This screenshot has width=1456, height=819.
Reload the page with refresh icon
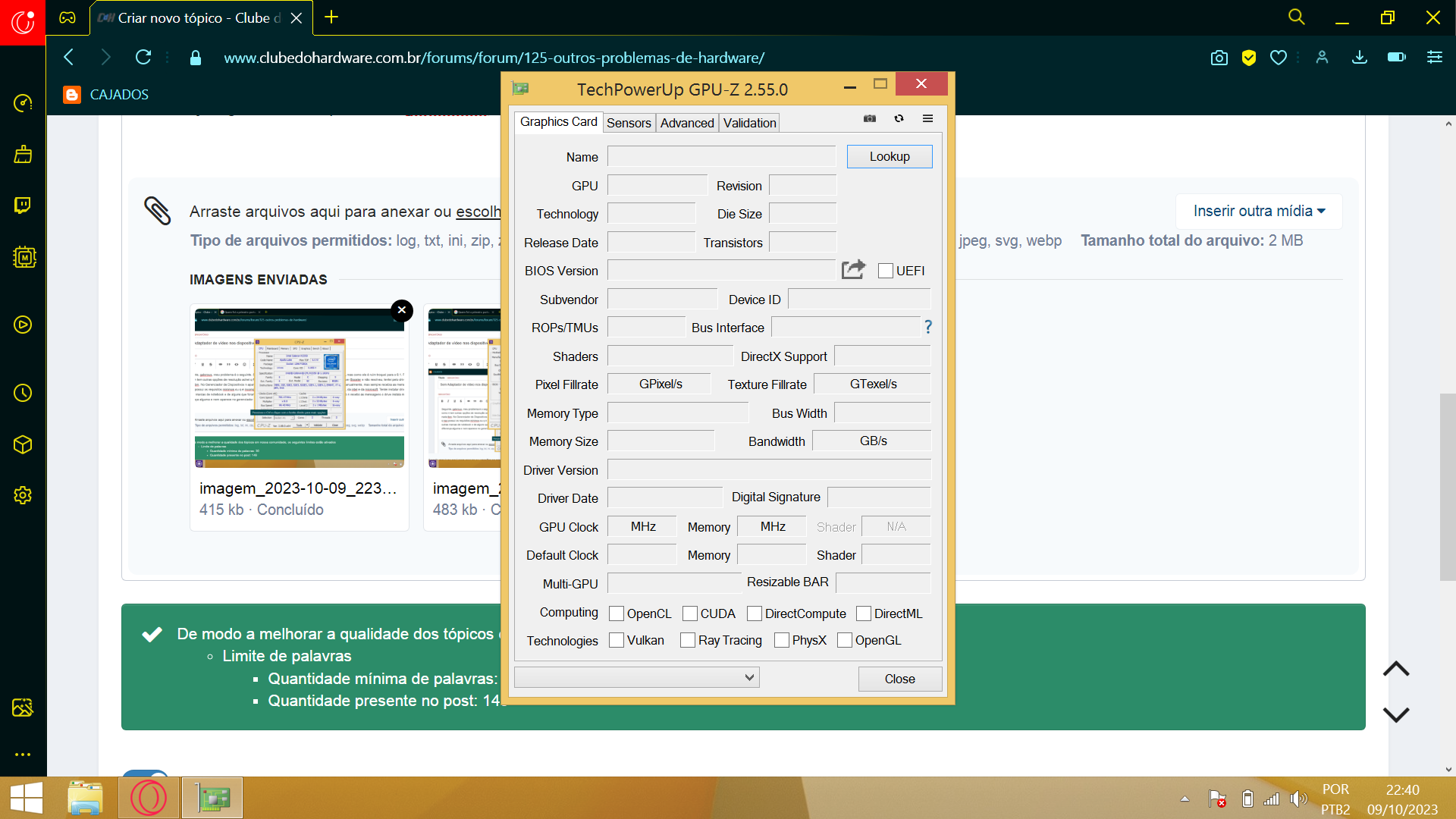tap(143, 57)
